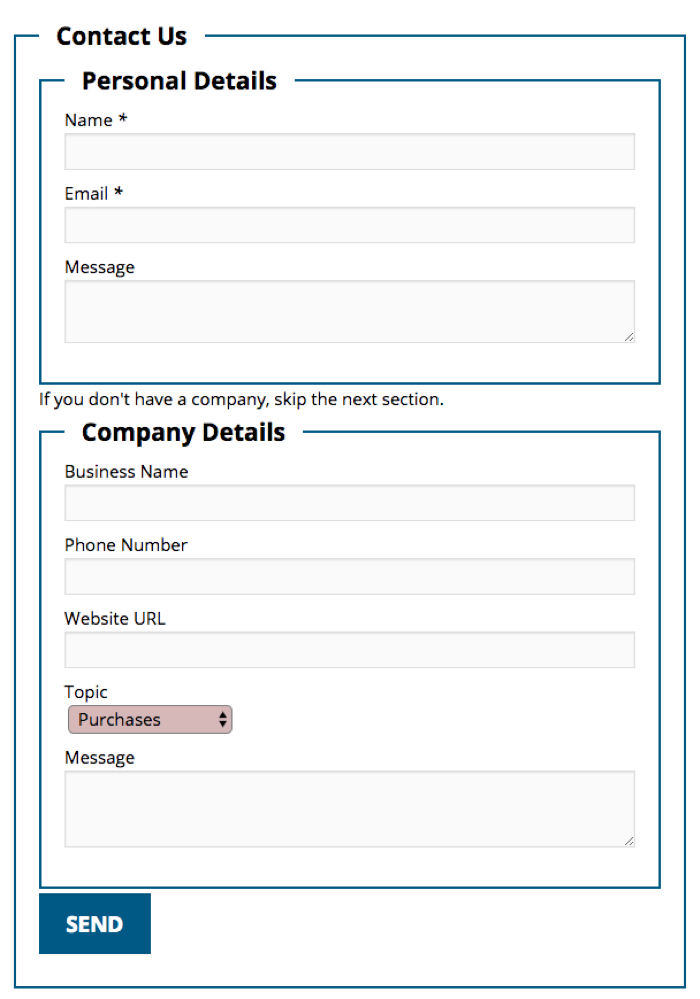Click the Phone Number field
Viewport: 700px width, 999px height.
[349, 577]
